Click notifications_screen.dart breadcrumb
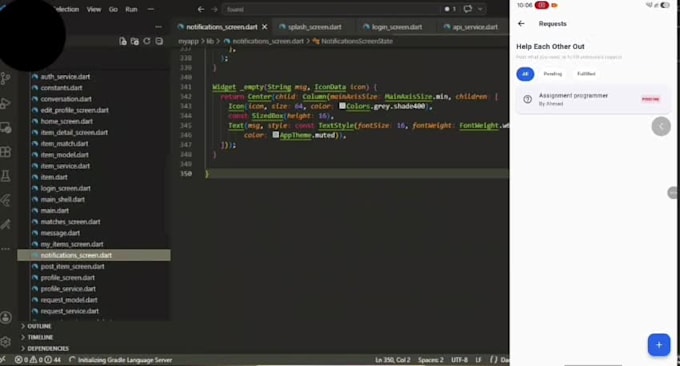Viewport: 680px width, 366px height. 268,41
